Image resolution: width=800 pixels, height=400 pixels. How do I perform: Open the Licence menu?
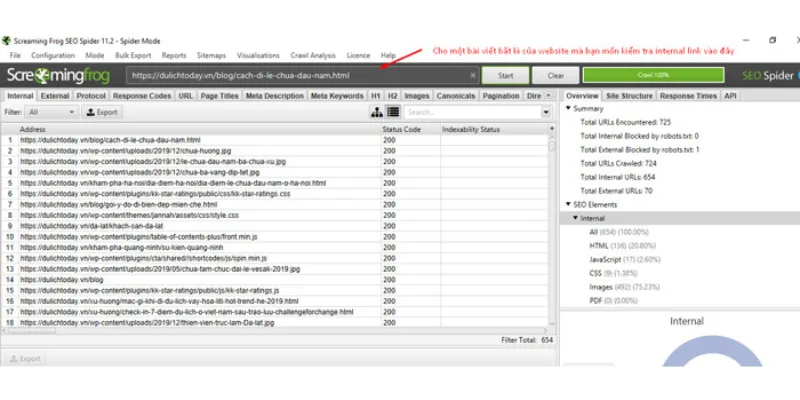pyautogui.click(x=358, y=55)
